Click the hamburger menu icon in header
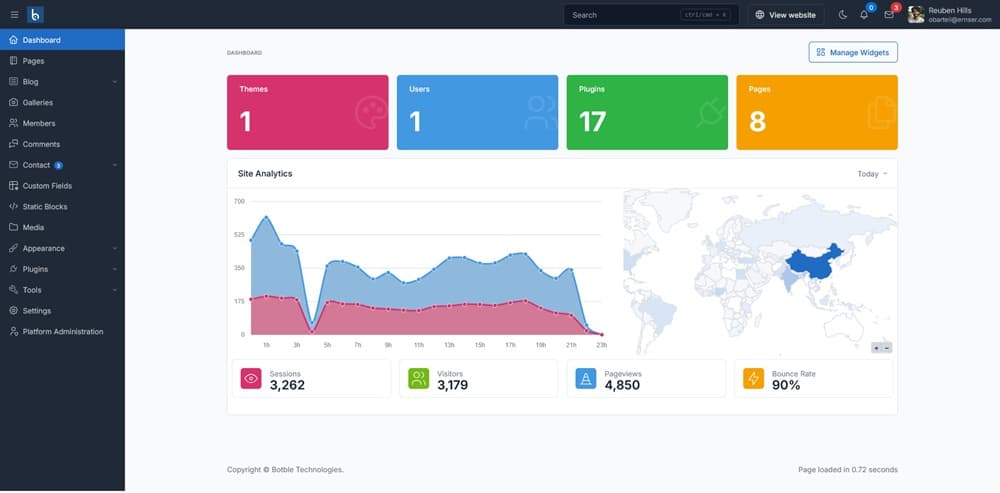Screen dimensions: 1000x493 pos(14,15)
